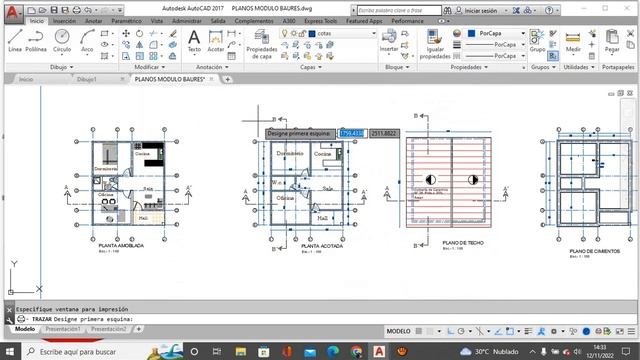Open the Paramétrico ribbon tab
640x360 pixels.
tap(127, 21)
